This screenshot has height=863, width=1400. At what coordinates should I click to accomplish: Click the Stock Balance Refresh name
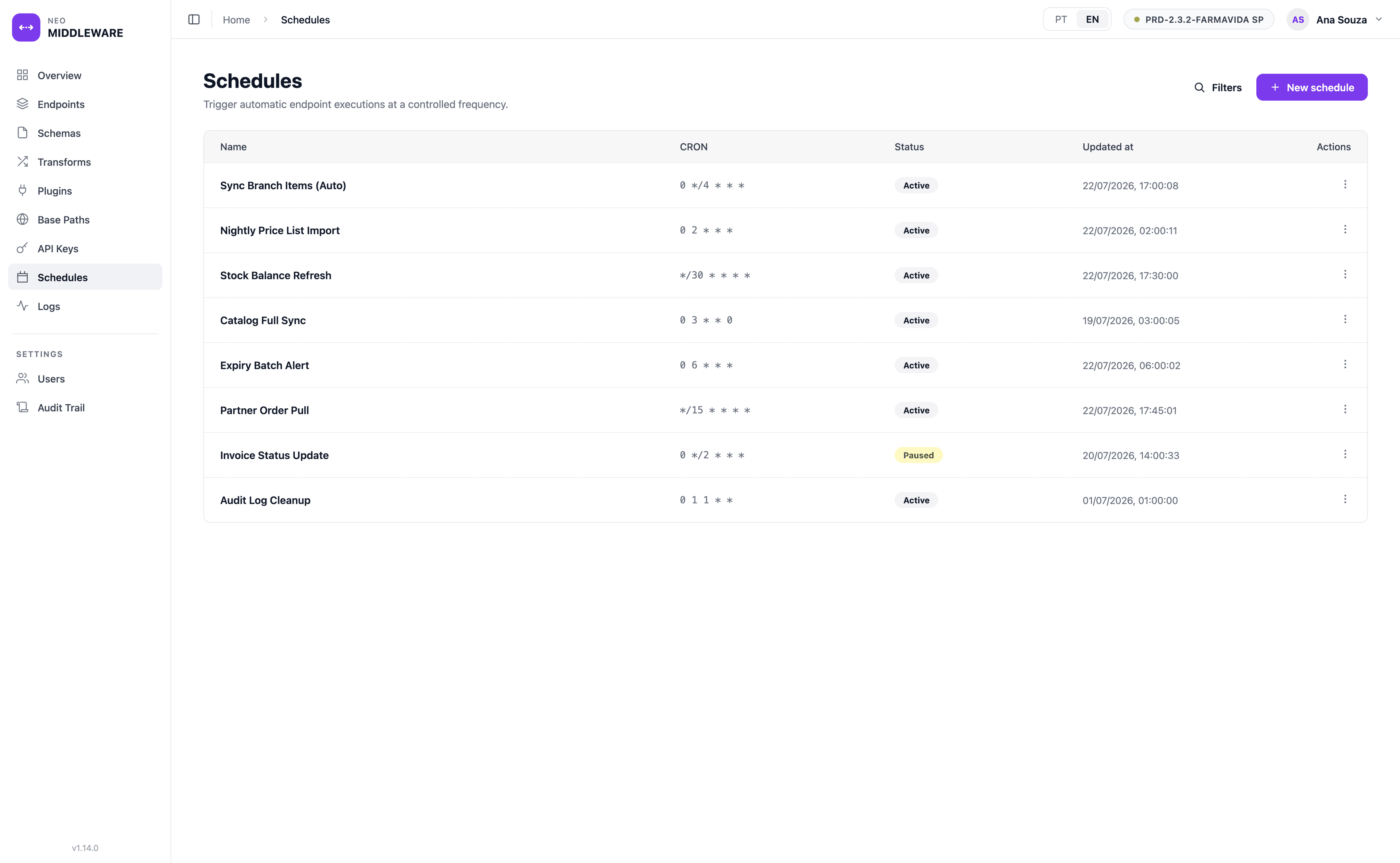pyautogui.click(x=276, y=275)
